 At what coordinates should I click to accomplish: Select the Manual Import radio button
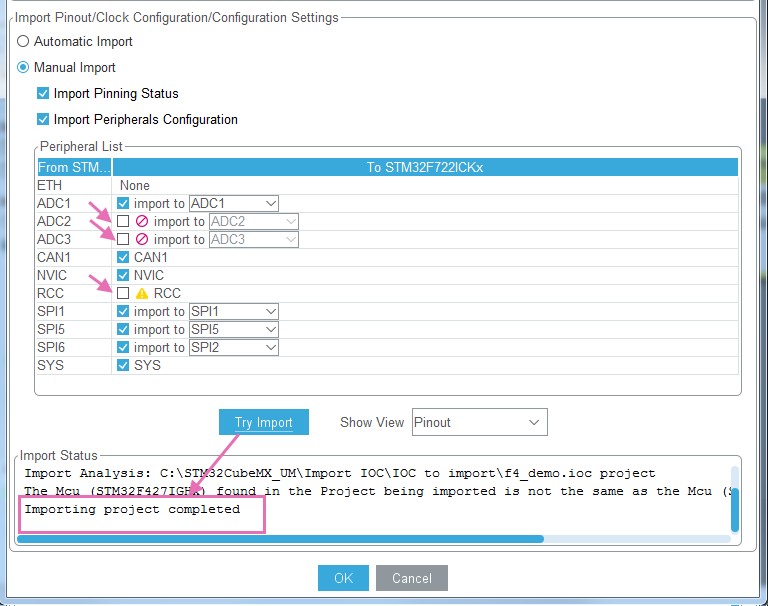[23, 67]
